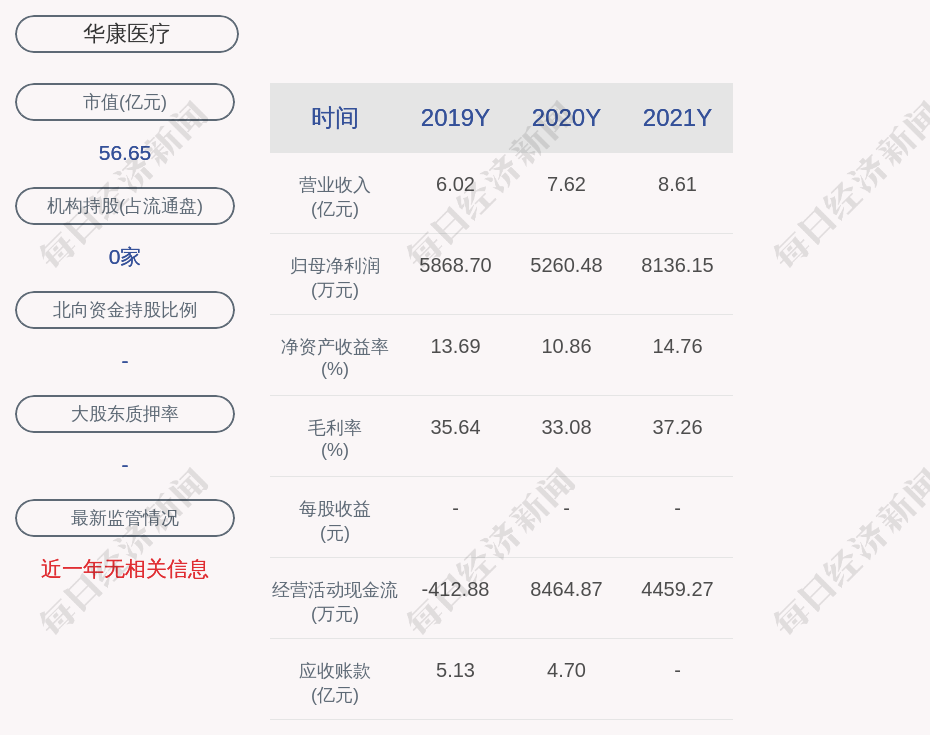Image resolution: width=930 pixels, height=735 pixels.
Task: Click the 0家 institution count
Action: pyautogui.click(x=125, y=257)
